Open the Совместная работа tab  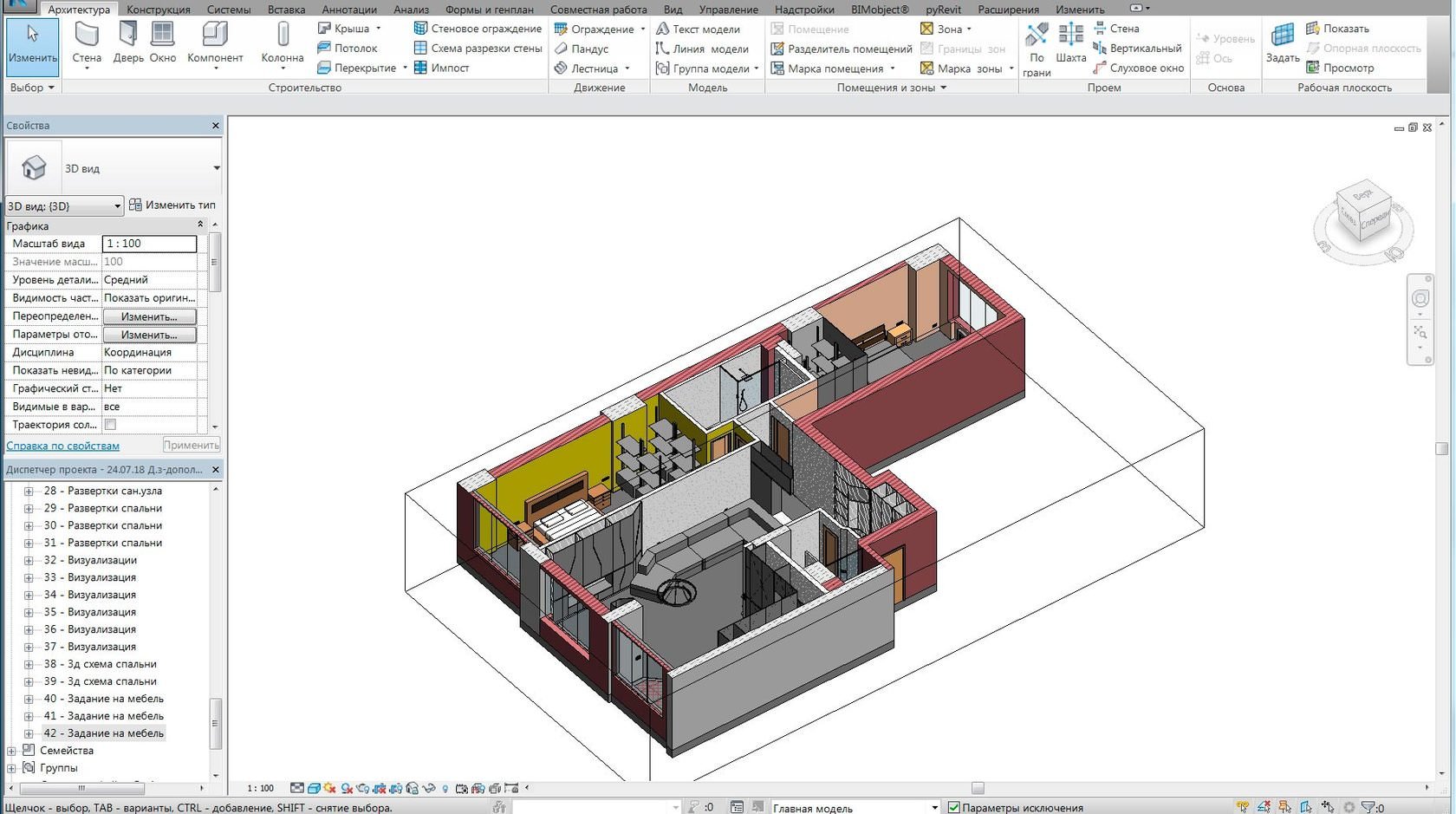pyautogui.click(x=598, y=10)
